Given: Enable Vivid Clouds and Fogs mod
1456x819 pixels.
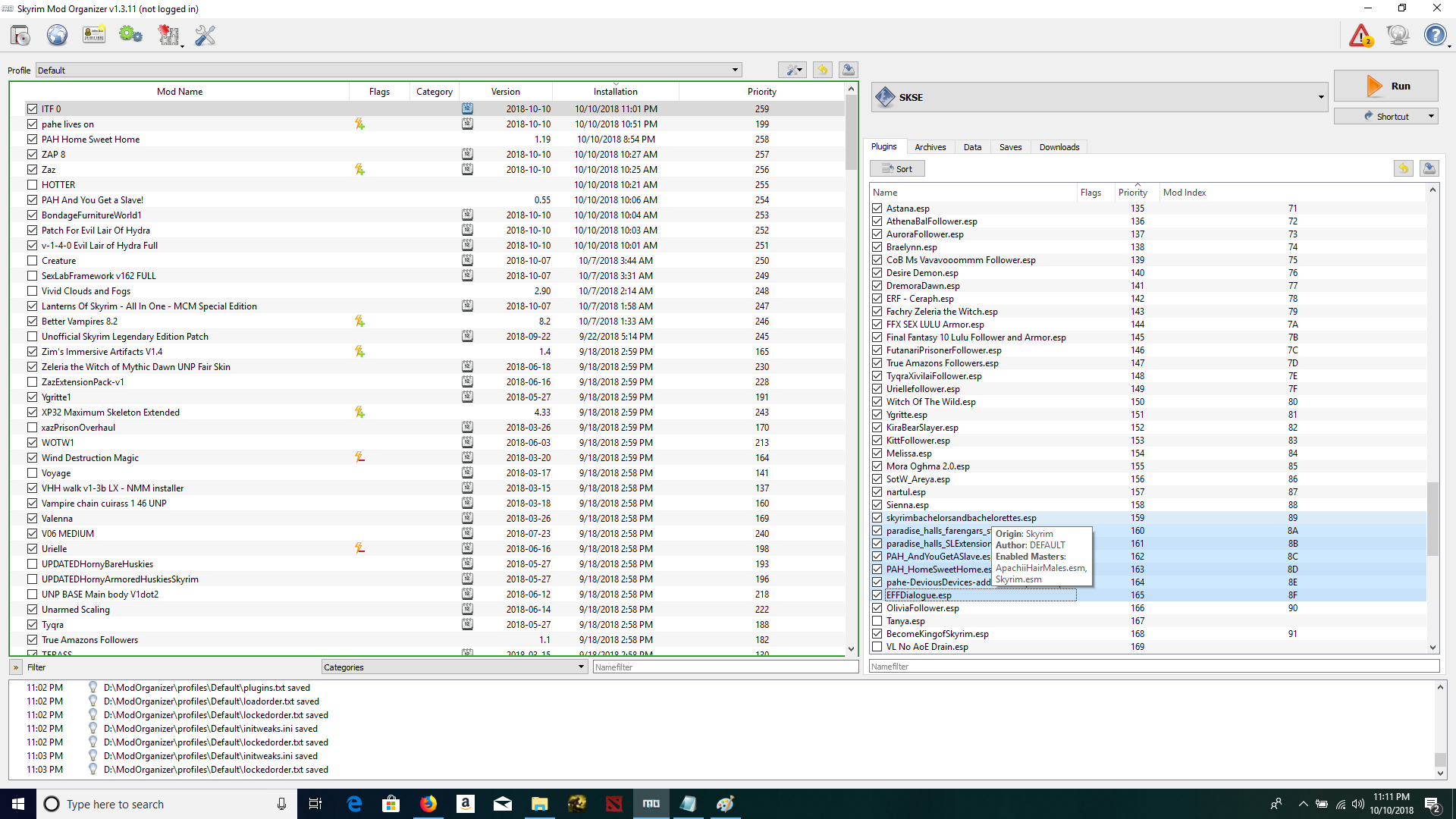Looking at the screenshot, I should tap(32, 290).
